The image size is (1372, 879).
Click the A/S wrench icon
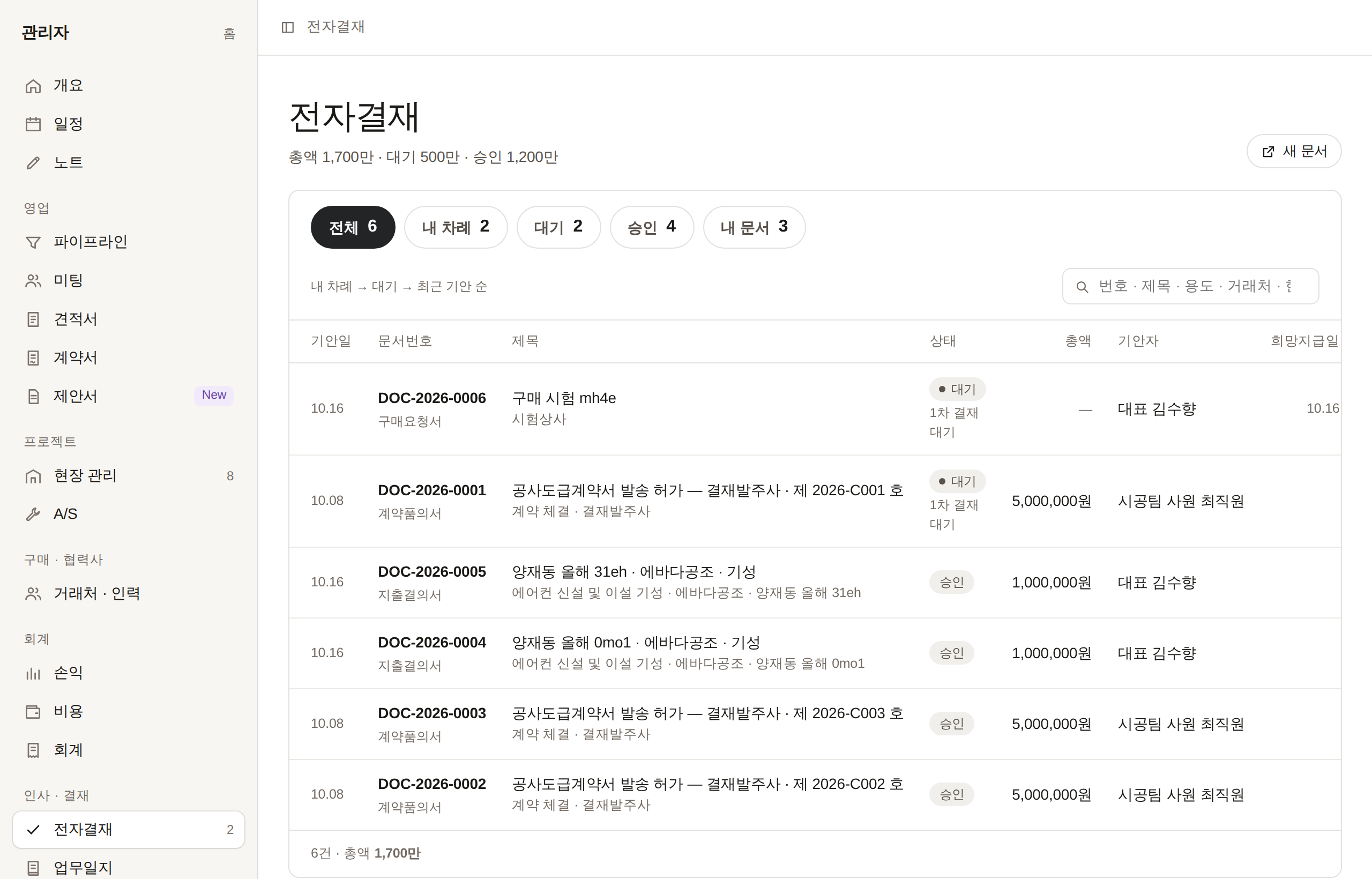(33, 515)
